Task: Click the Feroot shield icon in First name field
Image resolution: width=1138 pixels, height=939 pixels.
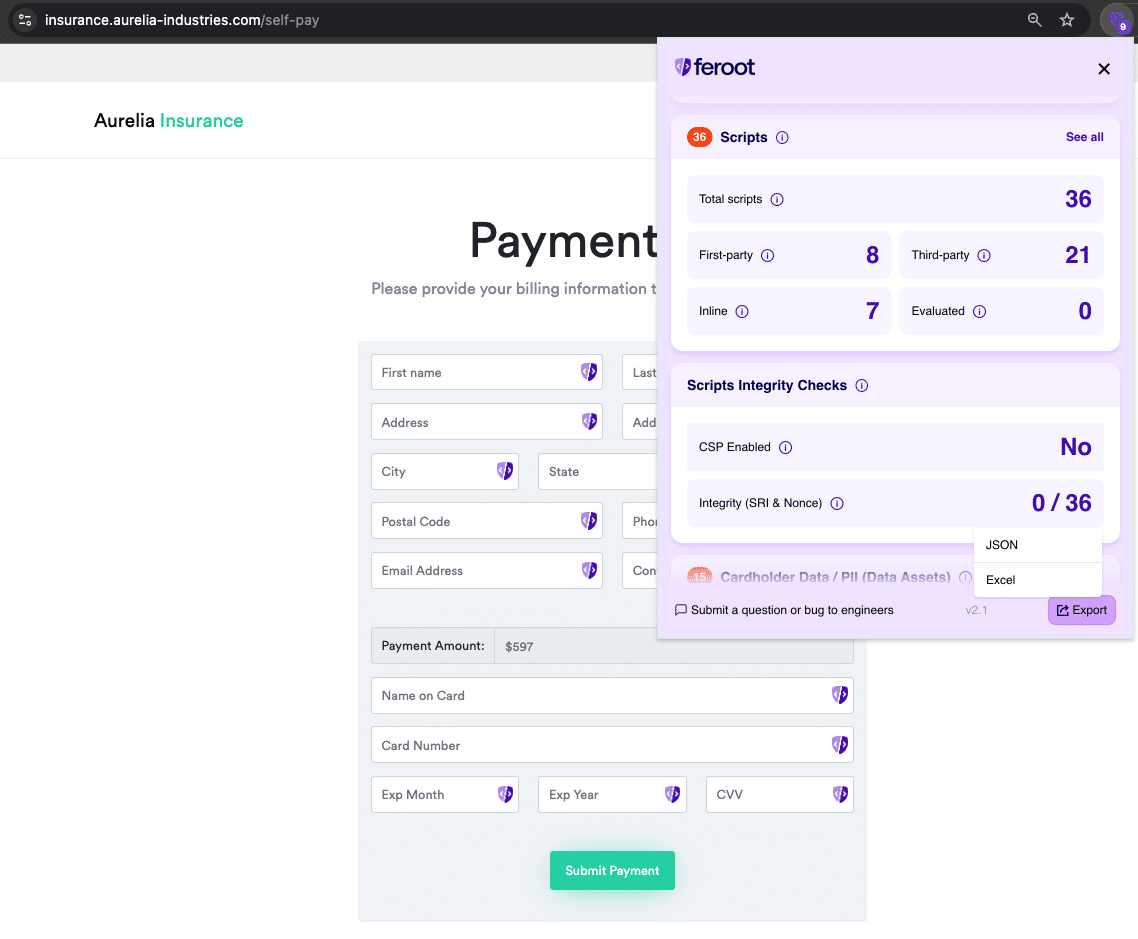Action: (589, 372)
